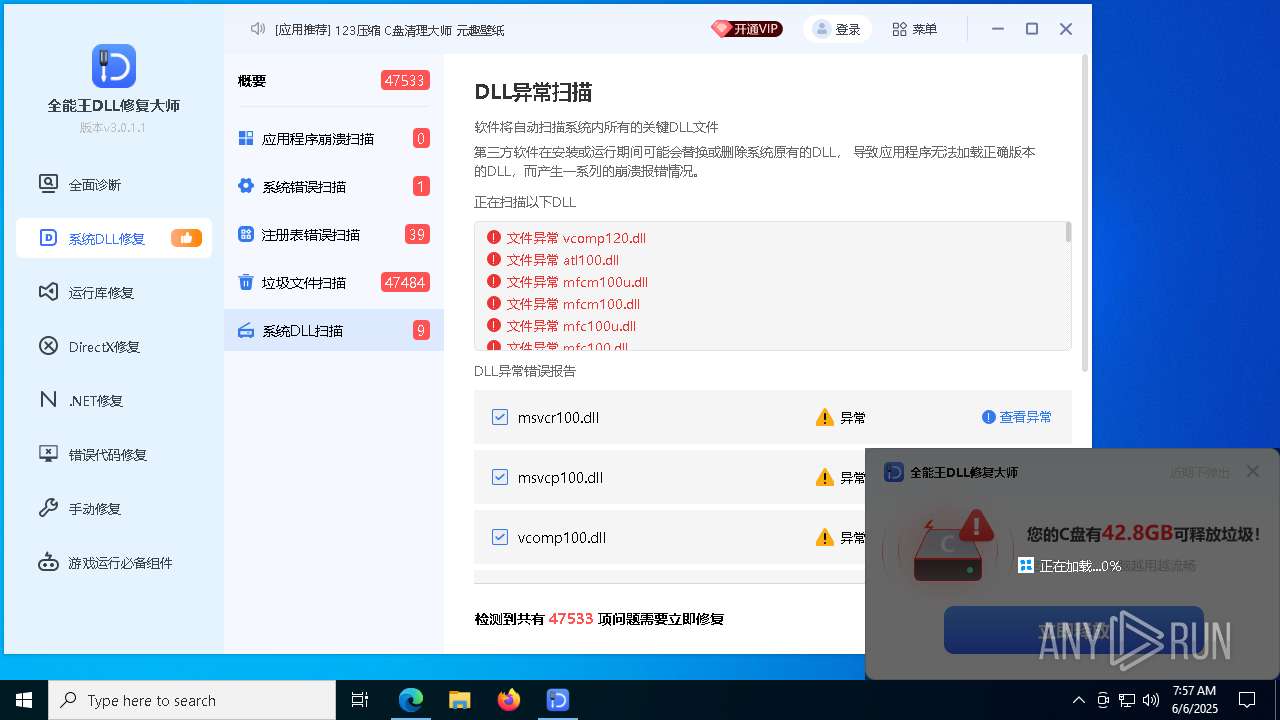Viewport: 1280px width, 720px height.
Task: Go to DirectX修复 section
Action: tap(114, 347)
